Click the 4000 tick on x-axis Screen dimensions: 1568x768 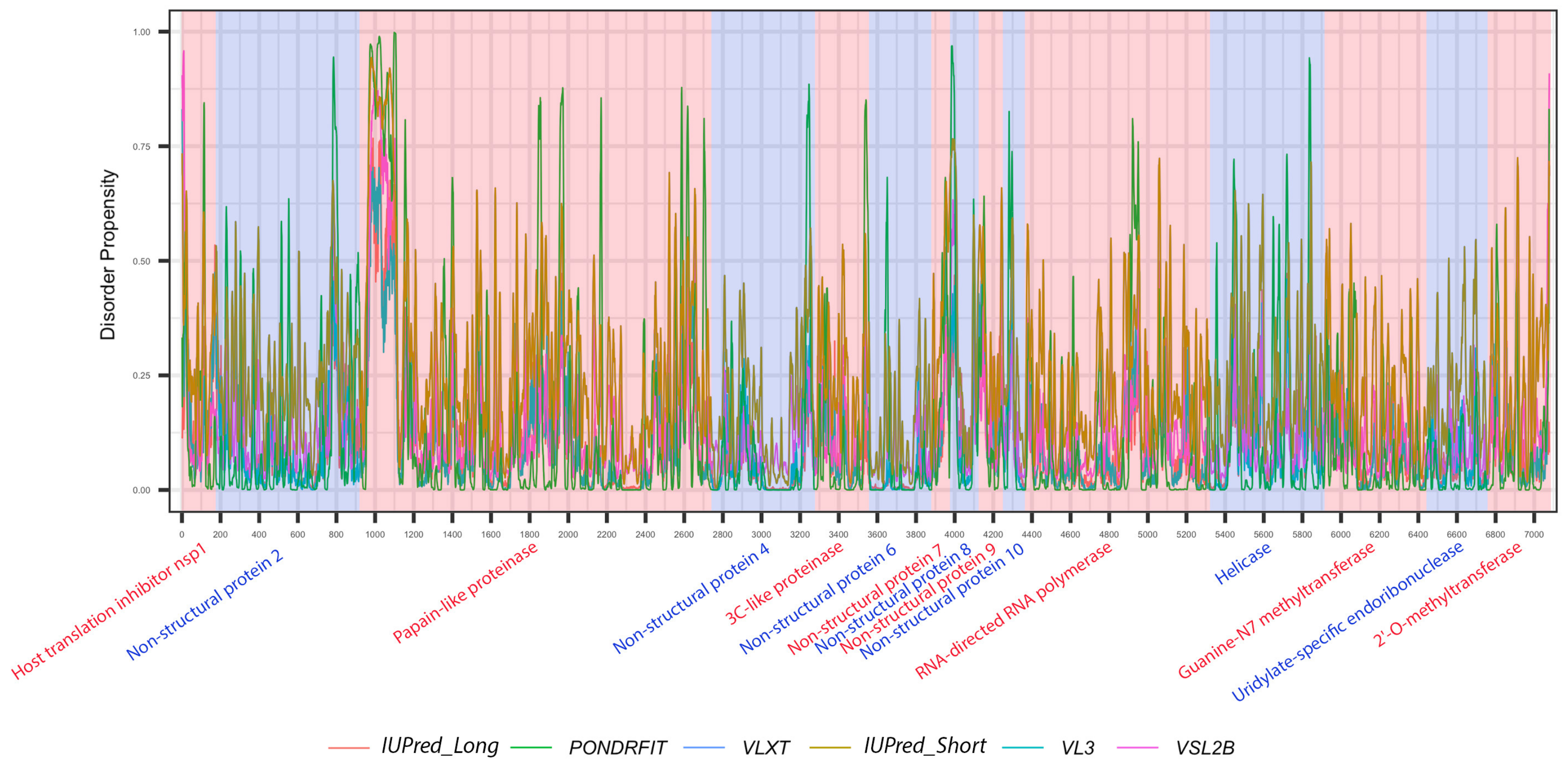(954, 534)
